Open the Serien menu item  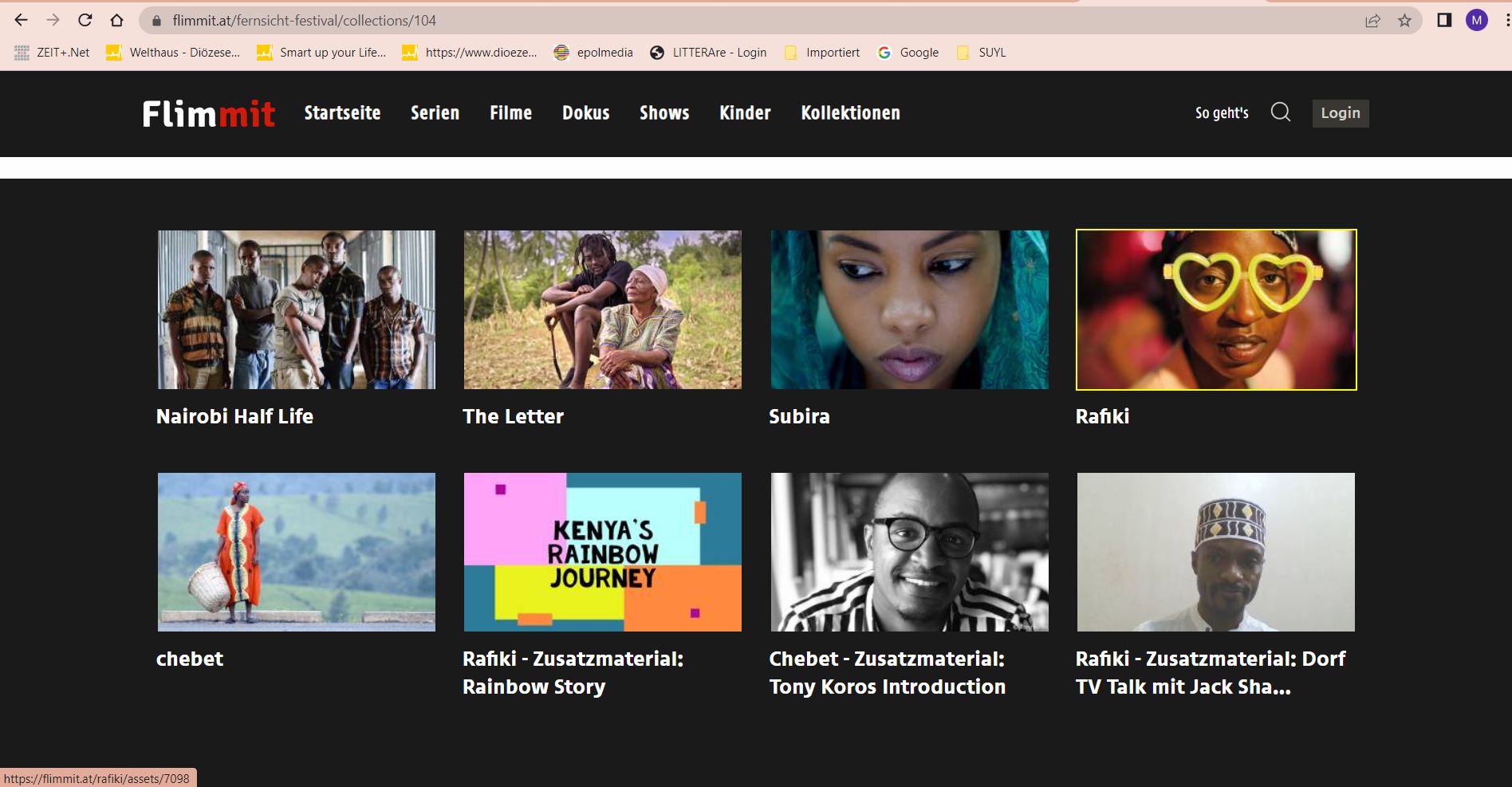pos(435,113)
